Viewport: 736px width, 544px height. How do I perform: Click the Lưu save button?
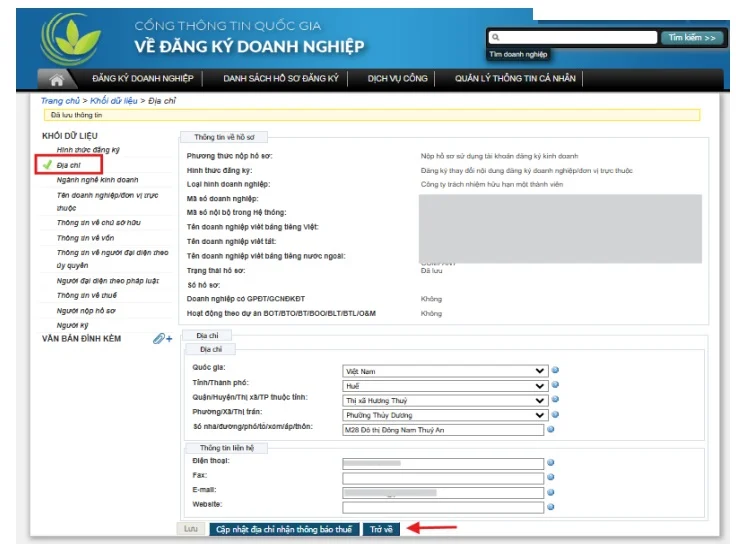(191, 529)
